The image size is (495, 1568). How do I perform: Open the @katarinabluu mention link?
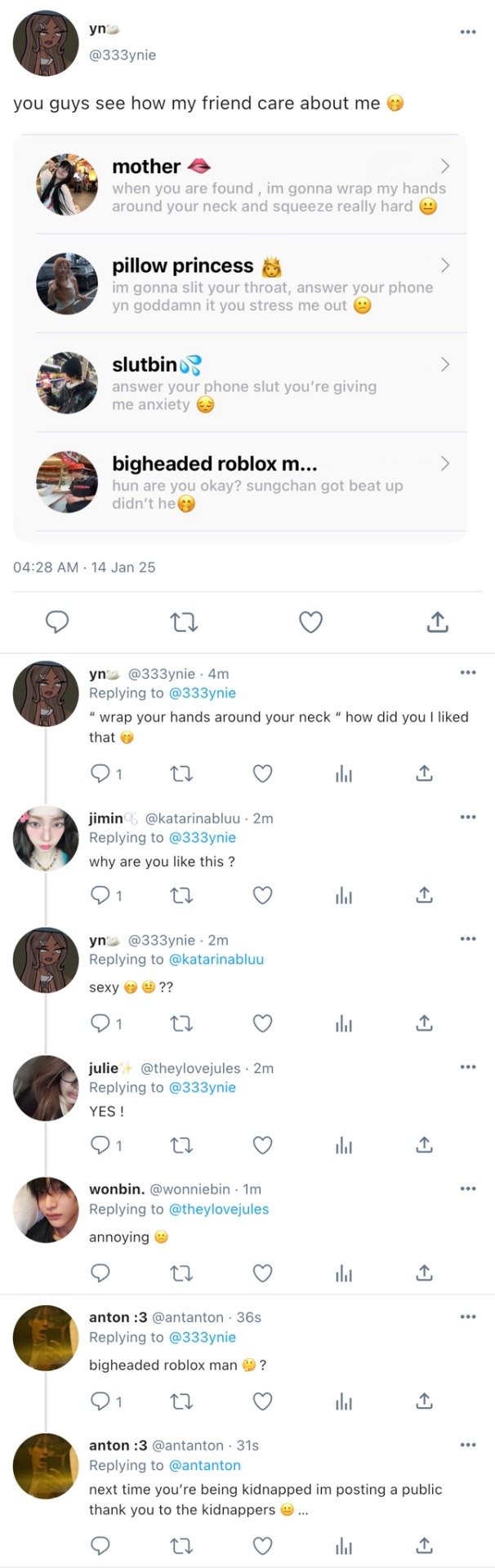click(x=216, y=960)
